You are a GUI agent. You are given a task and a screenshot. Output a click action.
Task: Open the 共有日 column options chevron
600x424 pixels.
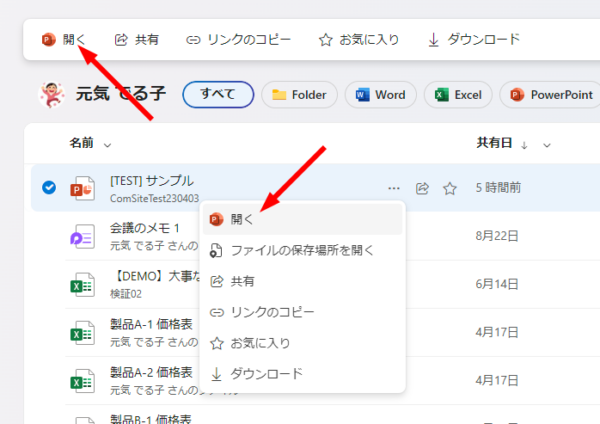(x=547, y=145)
